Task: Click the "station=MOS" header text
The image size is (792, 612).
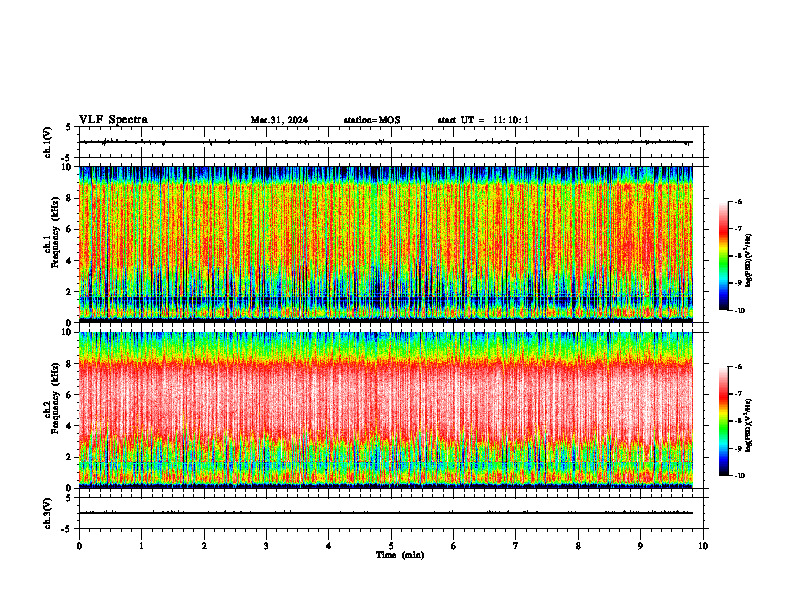Action: (372, 120)
